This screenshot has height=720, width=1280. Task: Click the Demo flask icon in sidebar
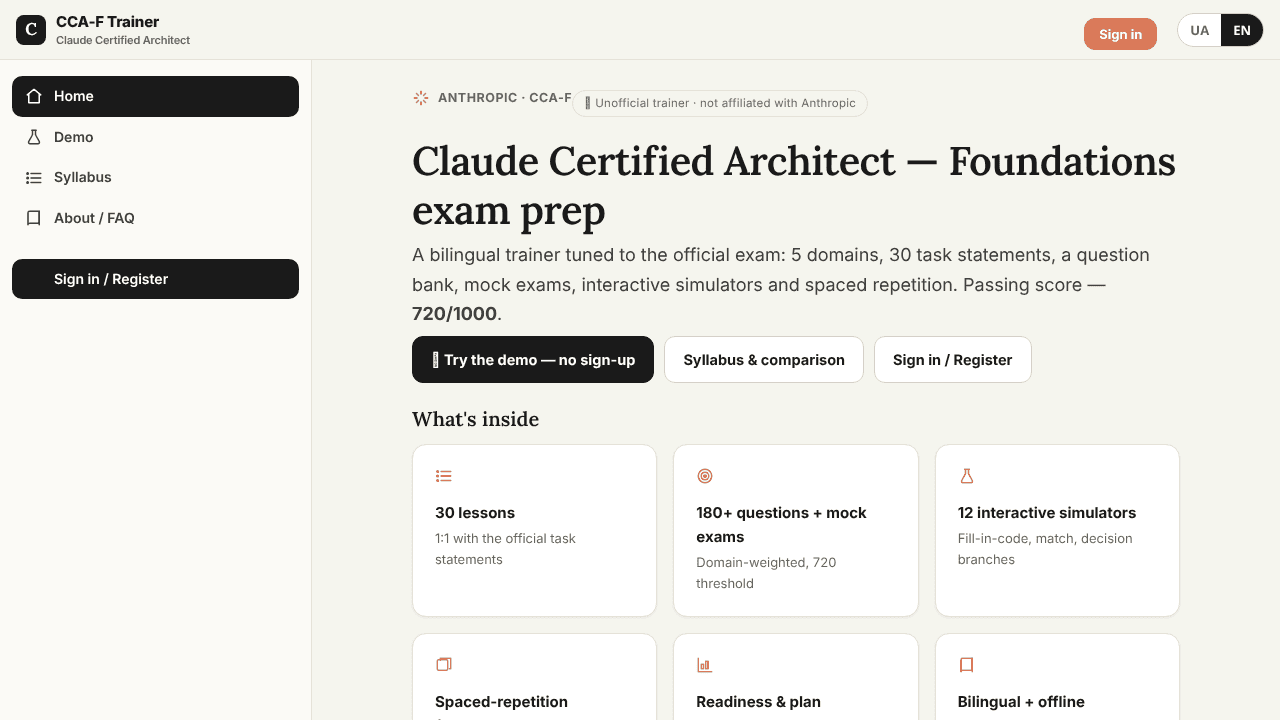[x=34, y=137]
